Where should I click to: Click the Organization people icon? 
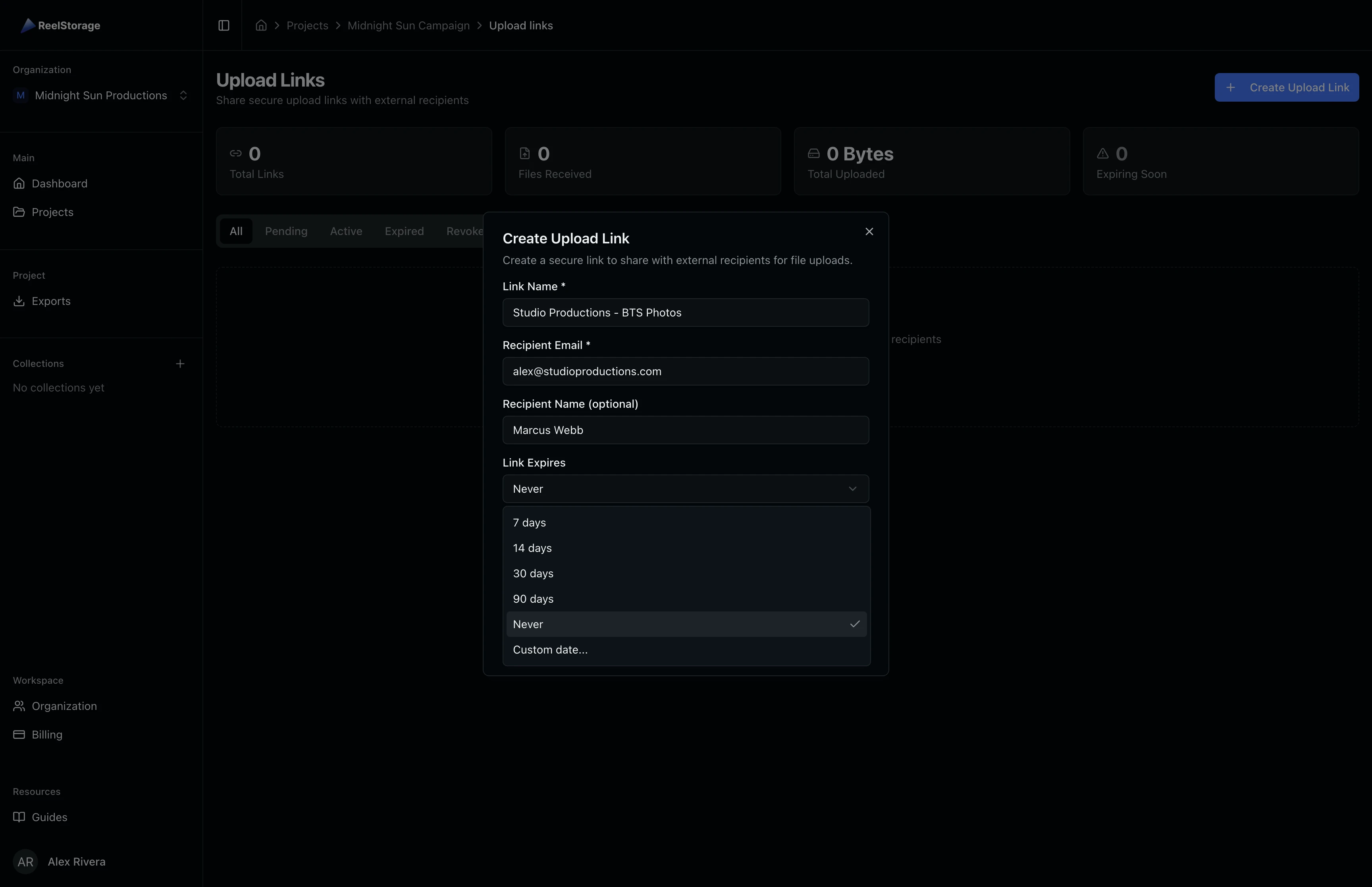point(19,706)
